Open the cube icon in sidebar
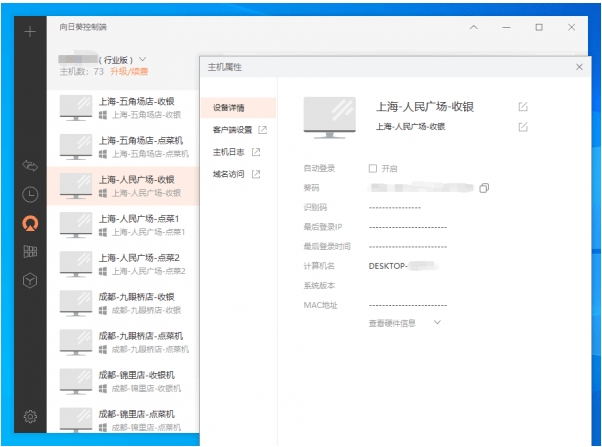The width and height of the screenshot is (602, 447). [30, 281]
